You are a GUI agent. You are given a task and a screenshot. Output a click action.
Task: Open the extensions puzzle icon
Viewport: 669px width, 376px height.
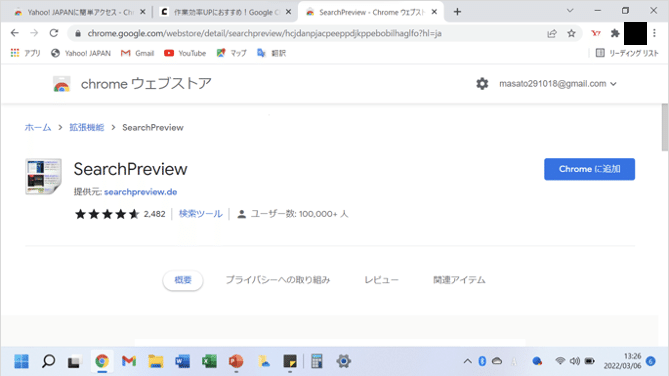[x=615, y=33]
